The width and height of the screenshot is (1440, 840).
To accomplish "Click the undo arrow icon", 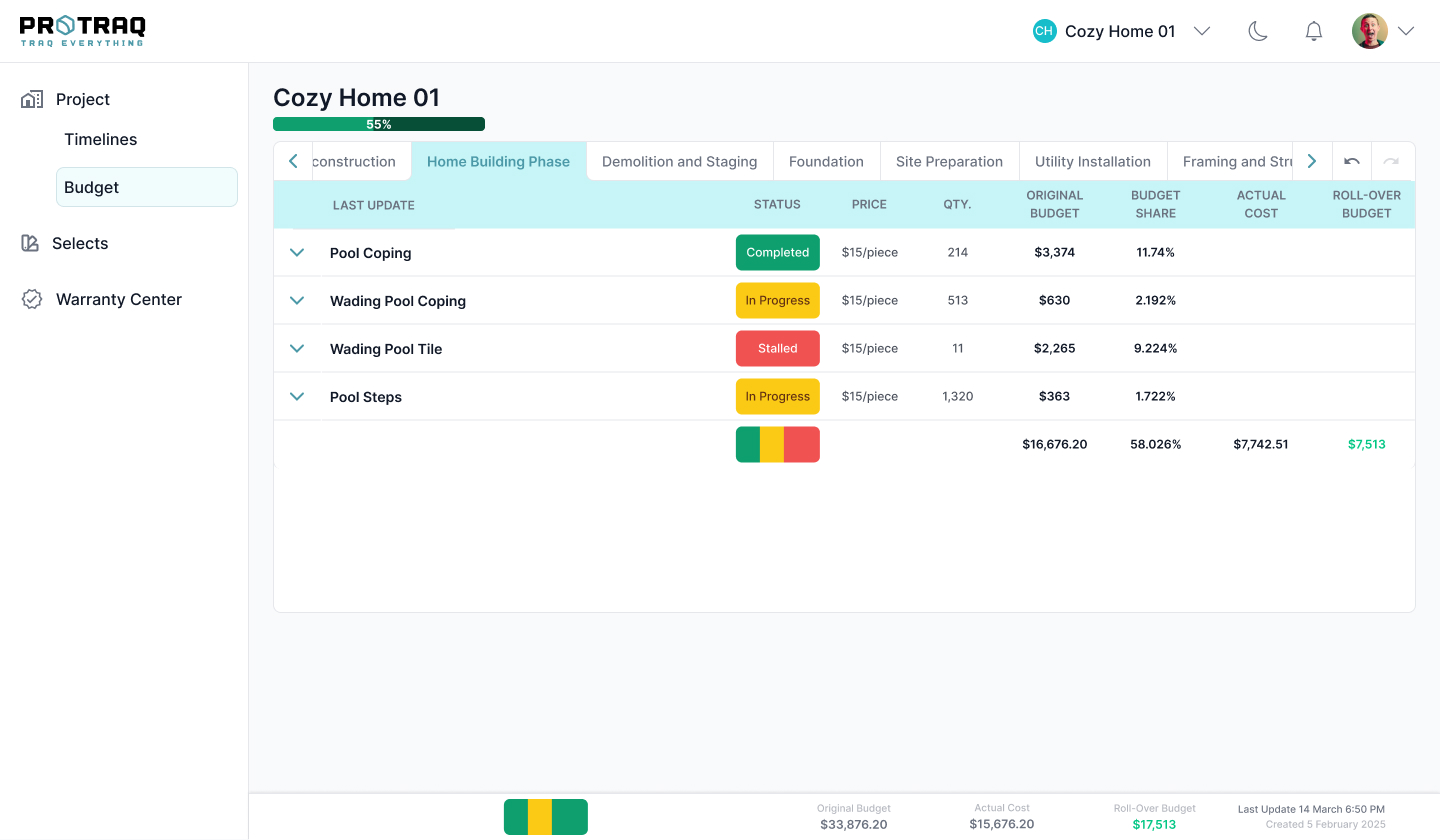I will [1352, 161].
